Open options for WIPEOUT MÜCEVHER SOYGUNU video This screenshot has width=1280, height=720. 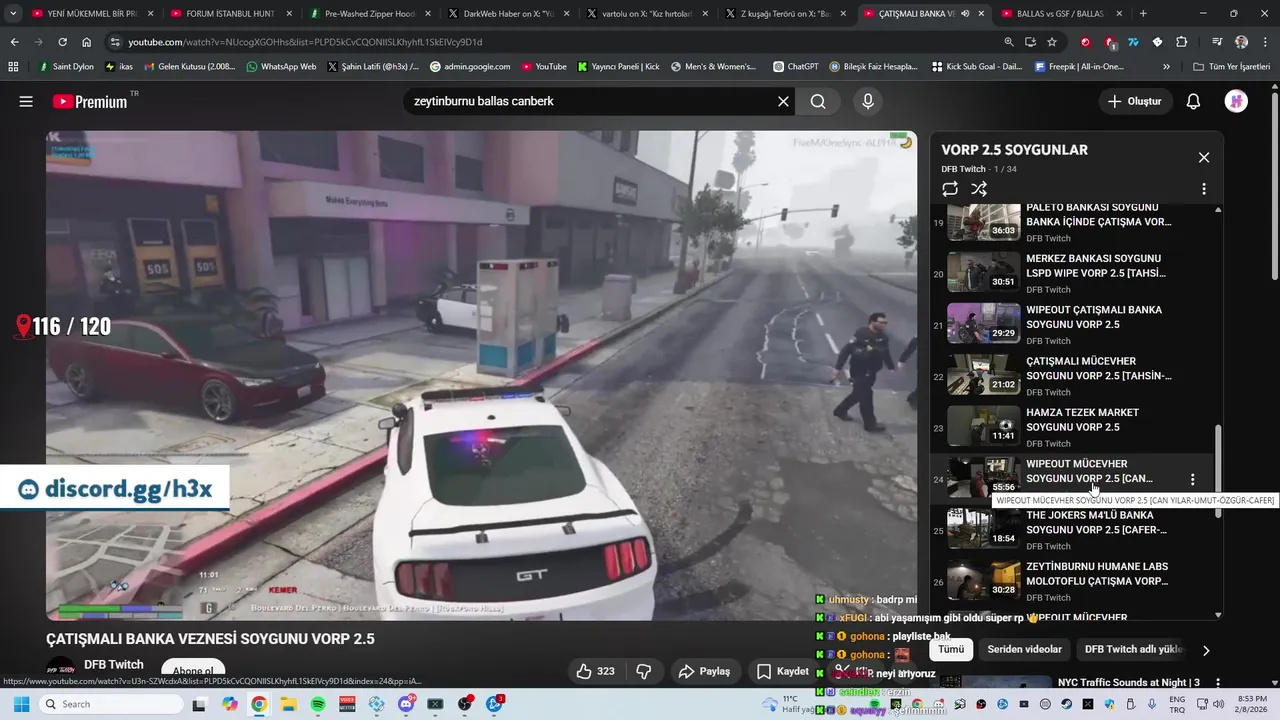pyautogui.click(x=1192, y=479)
